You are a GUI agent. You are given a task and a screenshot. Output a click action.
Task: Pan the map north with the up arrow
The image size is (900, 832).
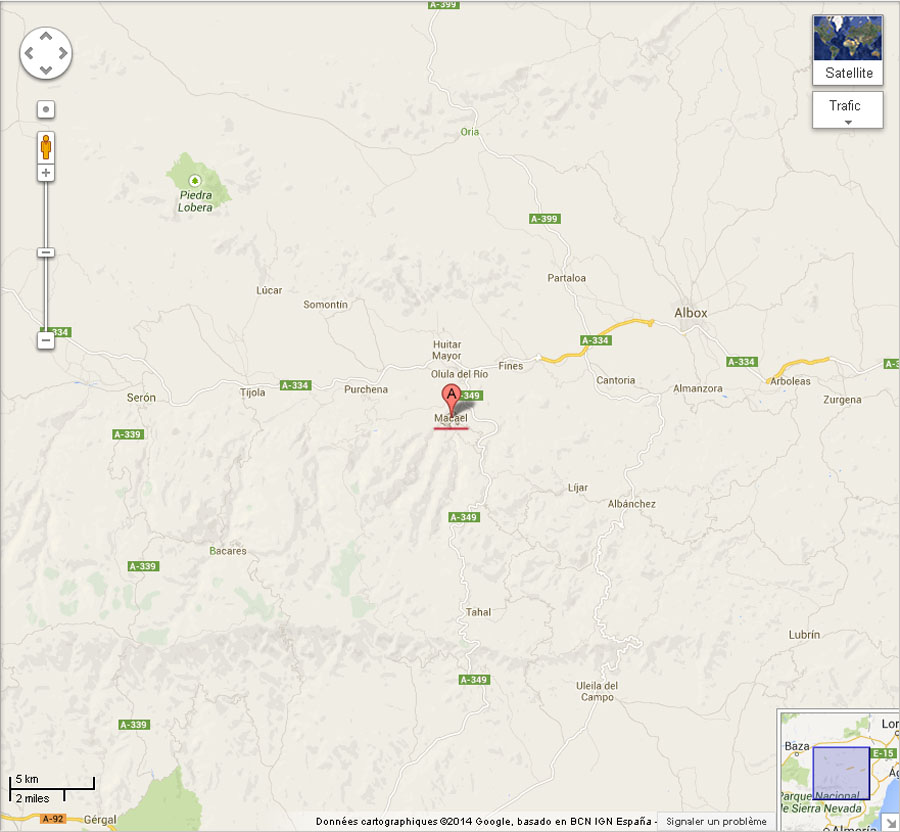pyautogui.click(x=46, y=36)
